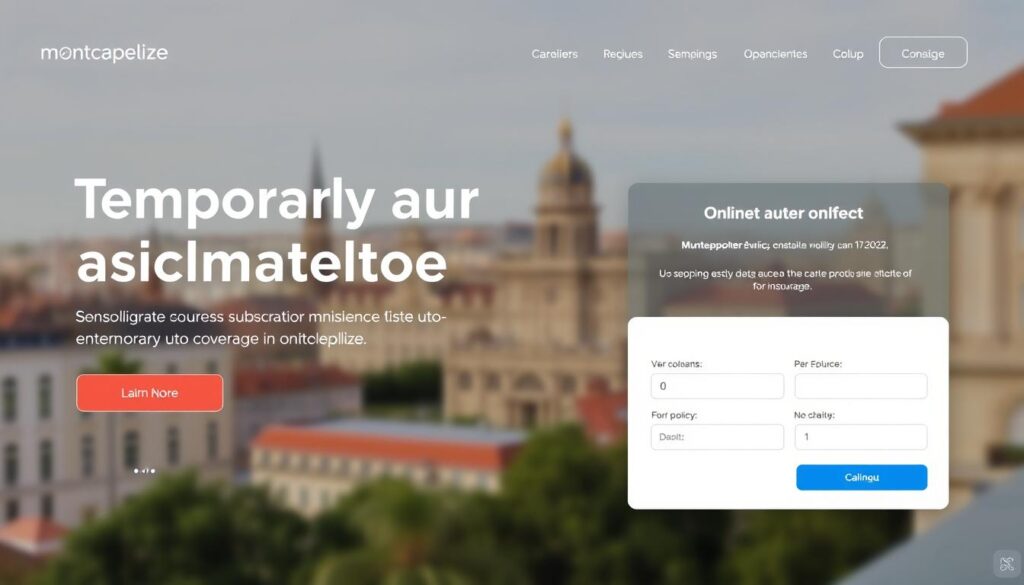Click the outlined Consige button
The image size is (1024, 585).
click(x=923, y=52)
